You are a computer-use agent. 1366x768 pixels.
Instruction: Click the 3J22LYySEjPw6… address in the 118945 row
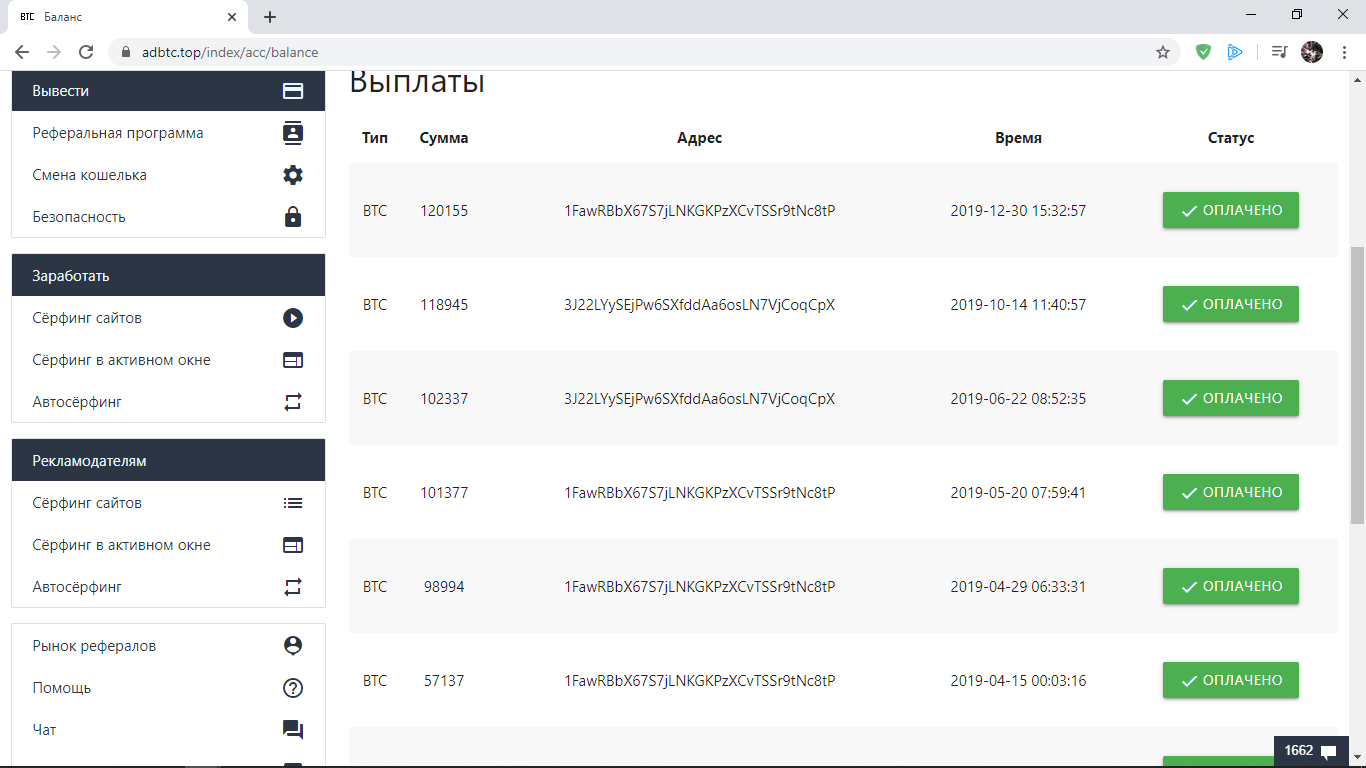pos(699,305)
